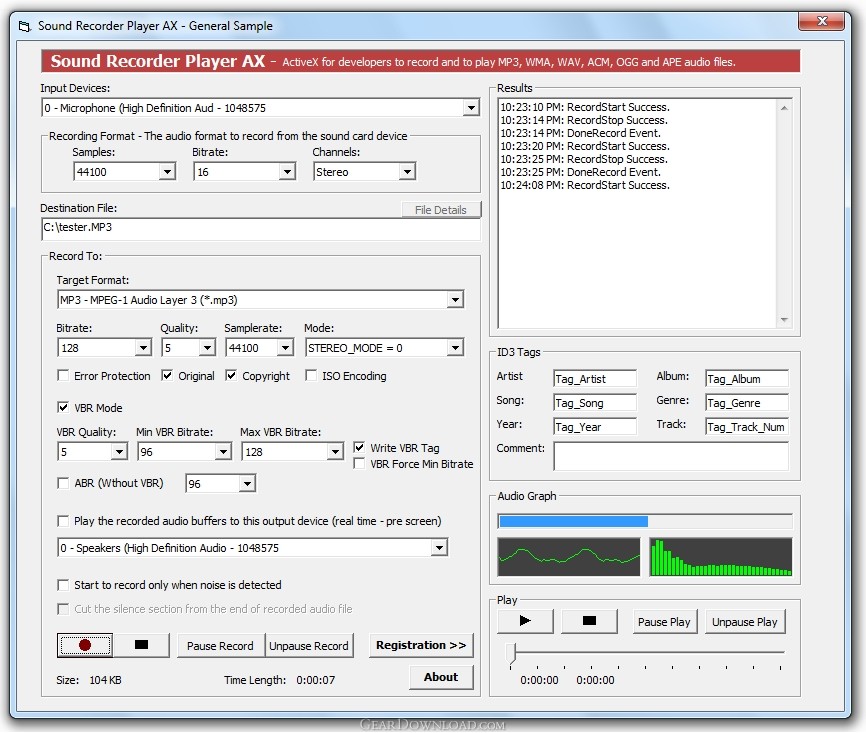The width and height of the screenshot is (866, 733).
Task: Open the recording format Bitrate 16 dropdown
Action: click(287, 172)
